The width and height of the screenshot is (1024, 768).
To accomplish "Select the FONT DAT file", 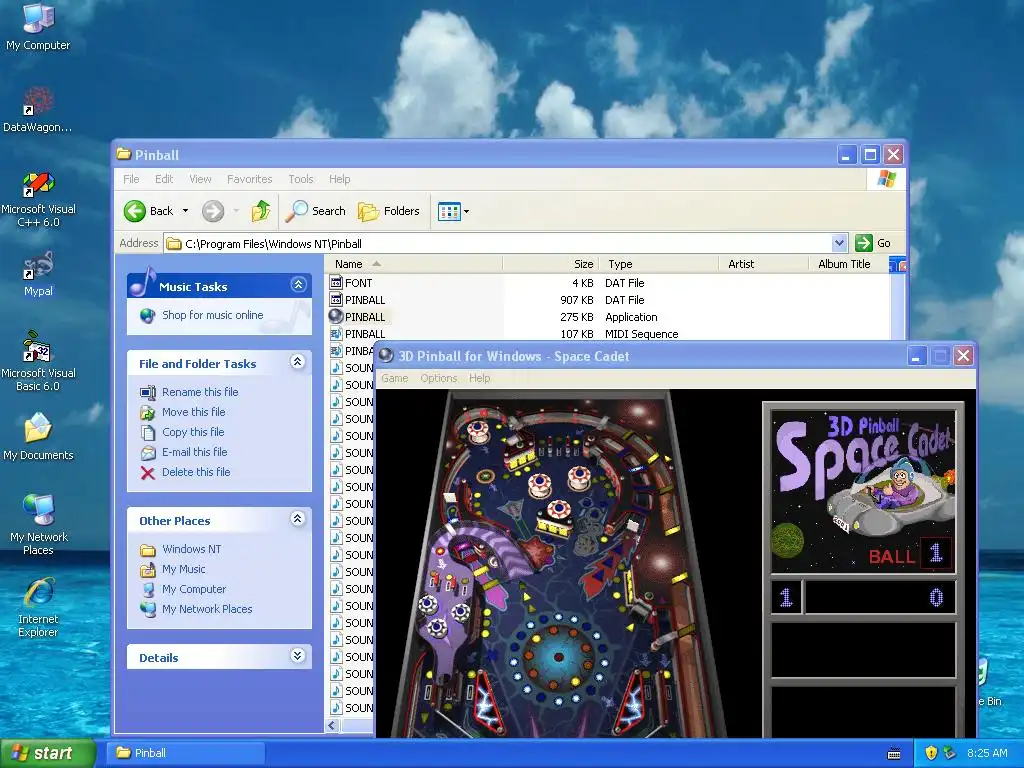I will [x=351, y=283].
